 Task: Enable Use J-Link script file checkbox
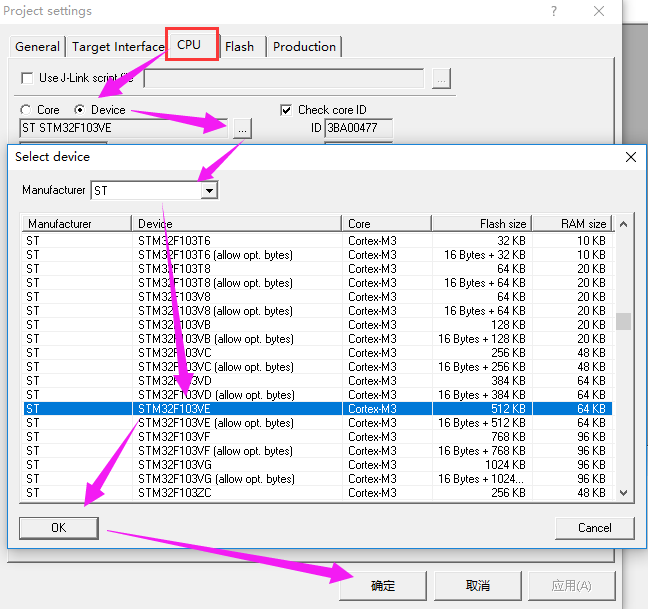[27, 78]
